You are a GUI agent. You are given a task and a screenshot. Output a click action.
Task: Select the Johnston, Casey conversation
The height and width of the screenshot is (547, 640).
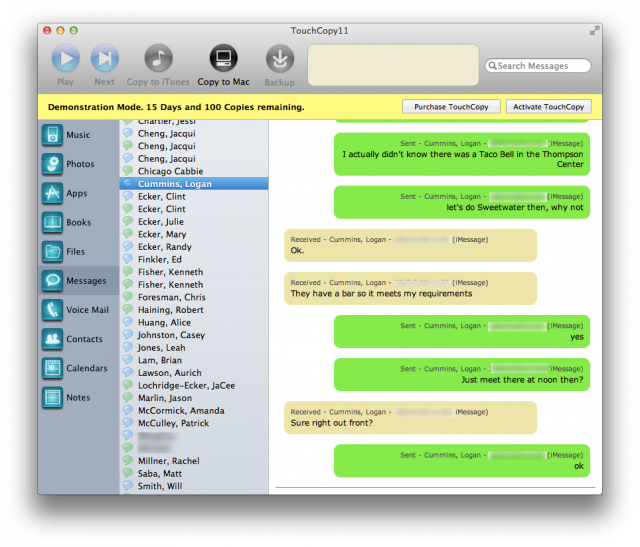(194, 335)
